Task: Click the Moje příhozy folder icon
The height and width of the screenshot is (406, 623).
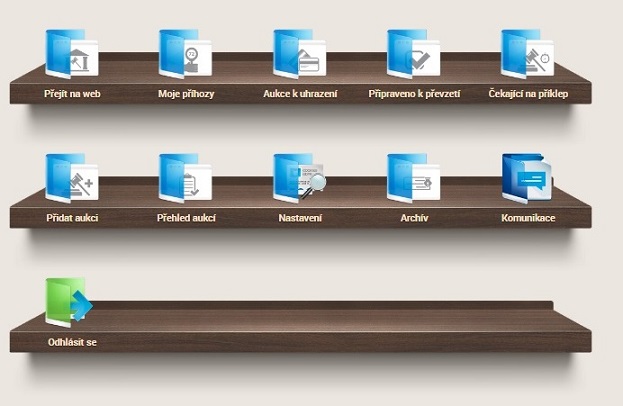Action: 184,53
